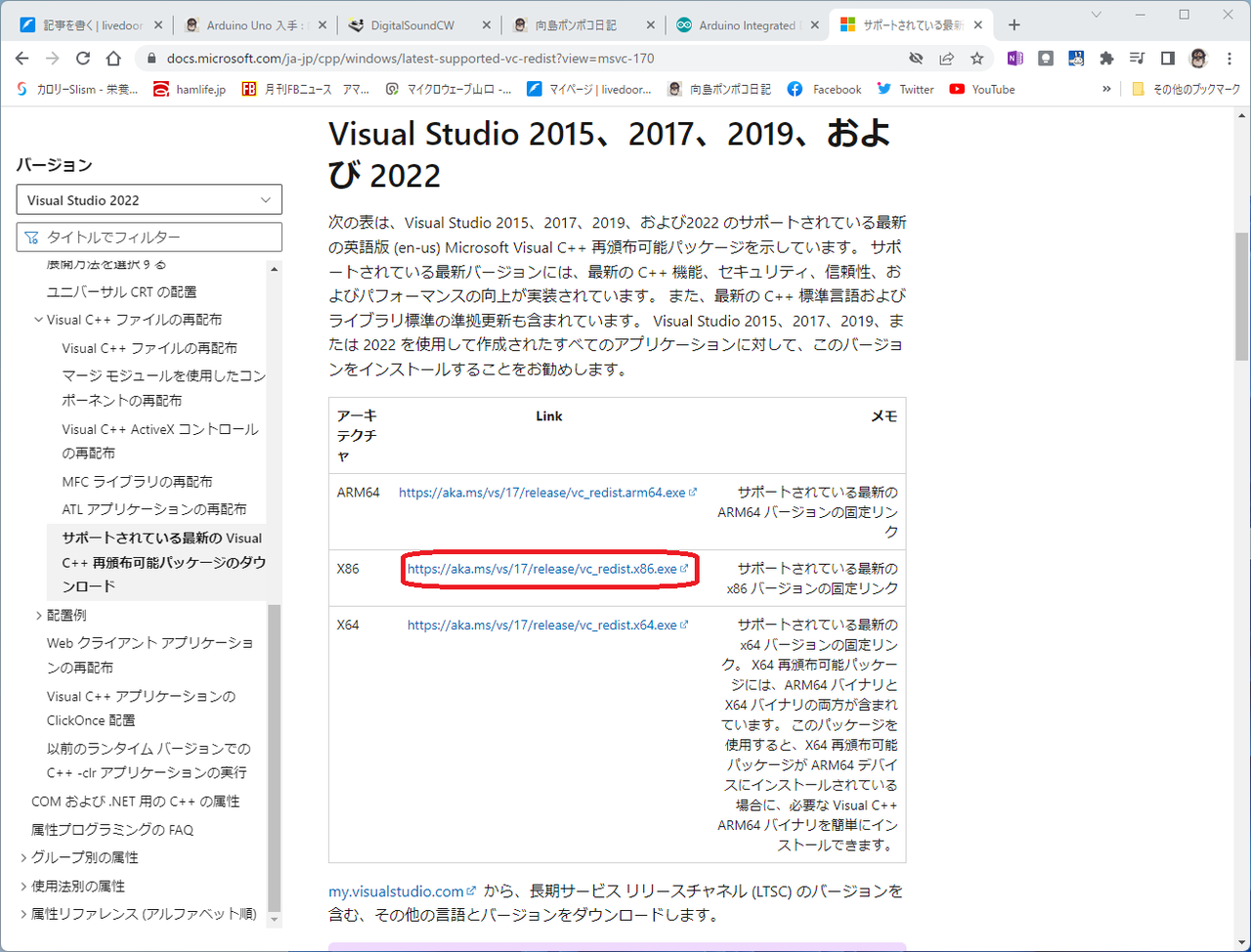1251x952 pixels.
Task: Bookmark this page with the star icon
Action: (976, 59)
